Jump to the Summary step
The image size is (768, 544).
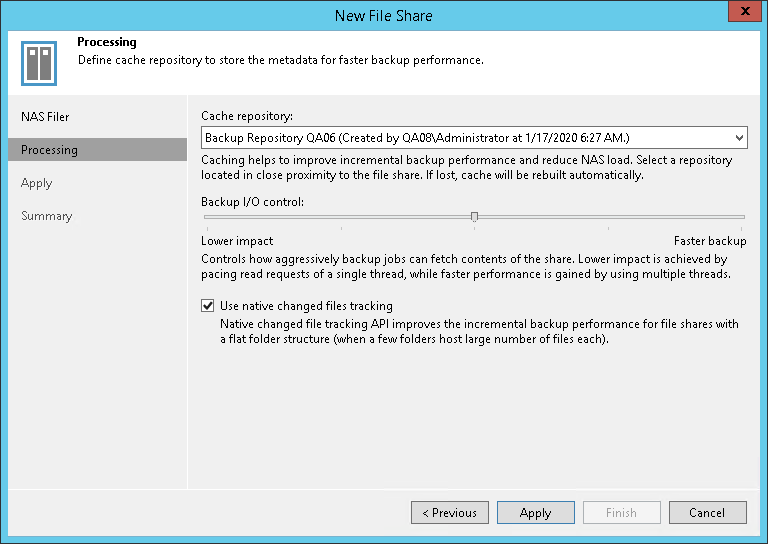click(47, 216)
